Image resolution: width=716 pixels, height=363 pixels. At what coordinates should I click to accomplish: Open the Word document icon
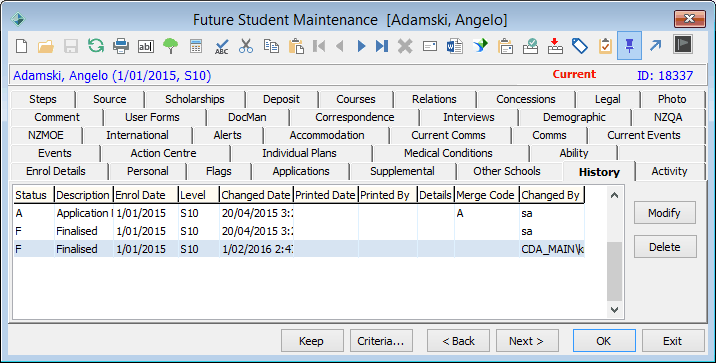[455, 46]
